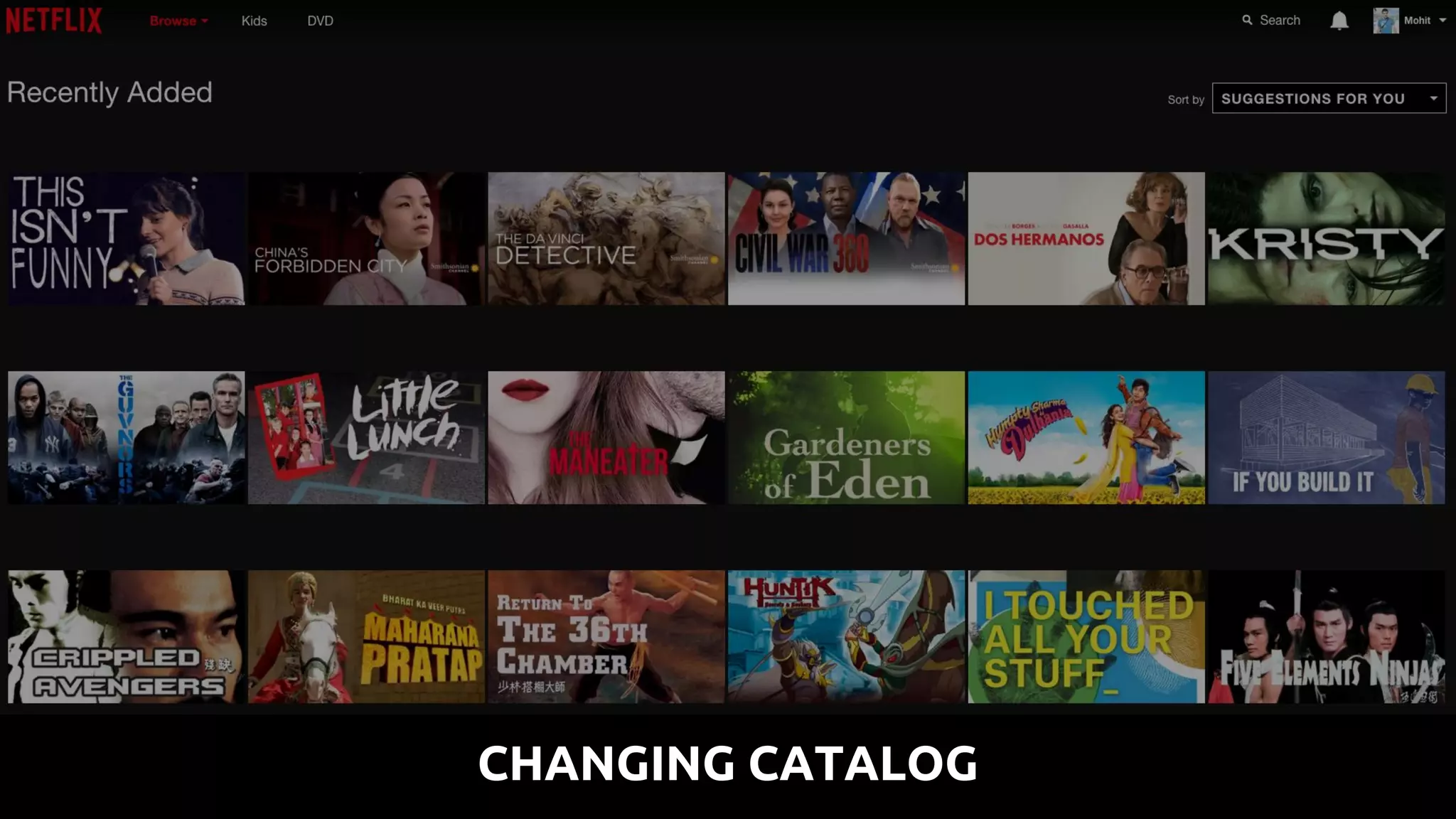Viewport: 1456px width, 819px height.
Task: Open notifications bell
Action: [x=1339, y=21]
